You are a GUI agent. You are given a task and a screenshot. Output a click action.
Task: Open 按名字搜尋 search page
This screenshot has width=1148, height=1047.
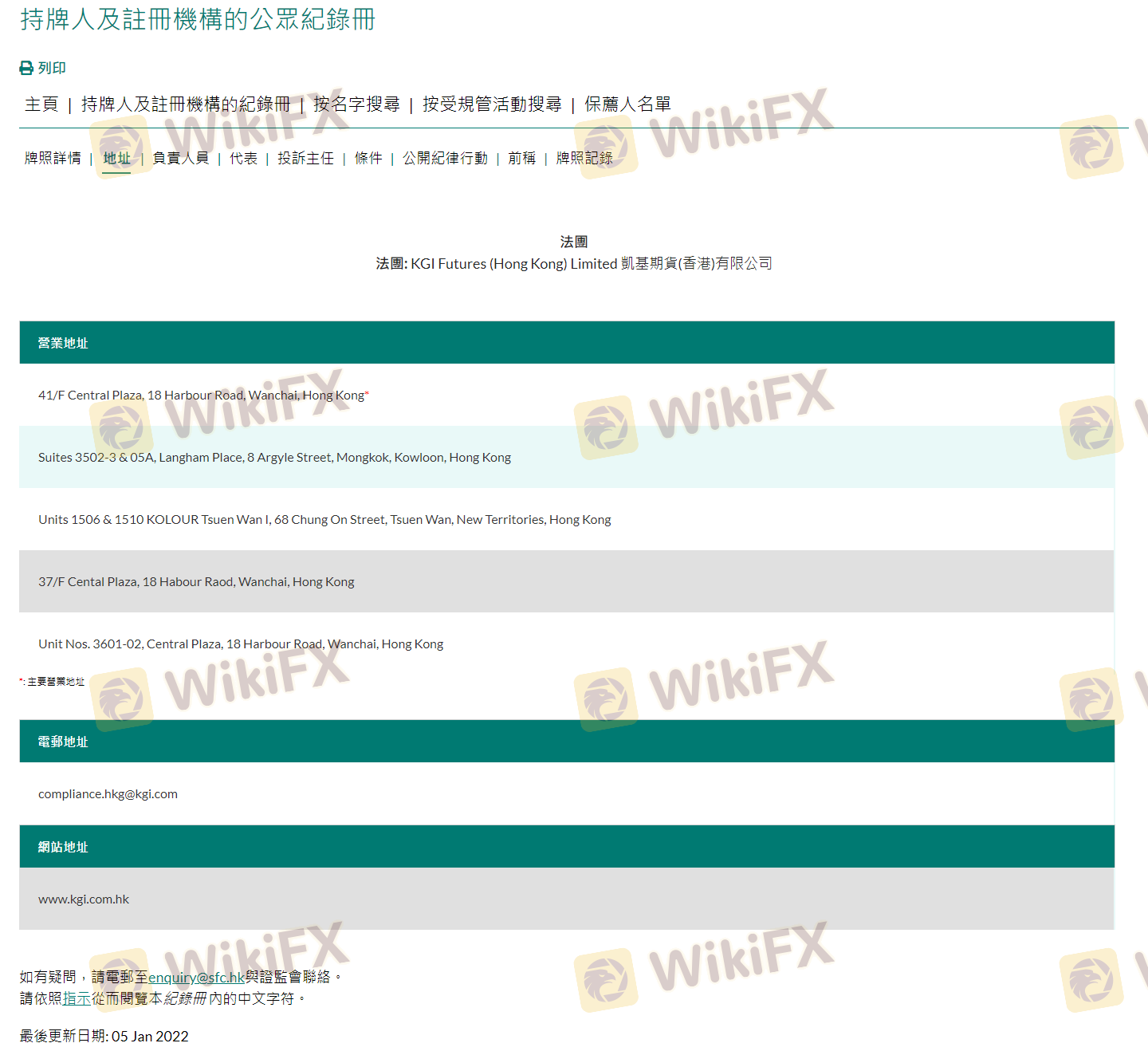point(356,104)
